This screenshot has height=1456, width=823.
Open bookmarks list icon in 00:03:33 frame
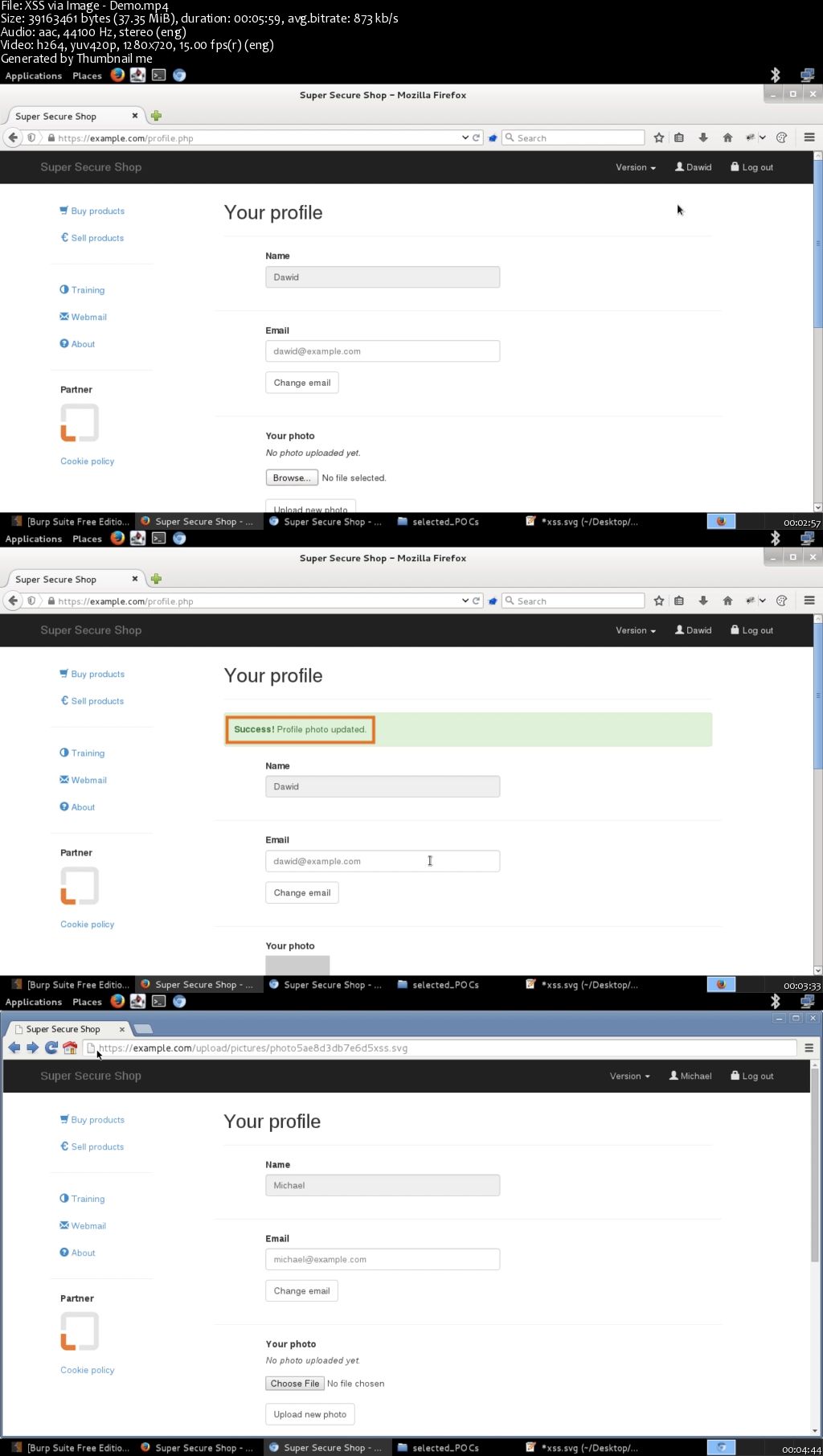(679, 601)
